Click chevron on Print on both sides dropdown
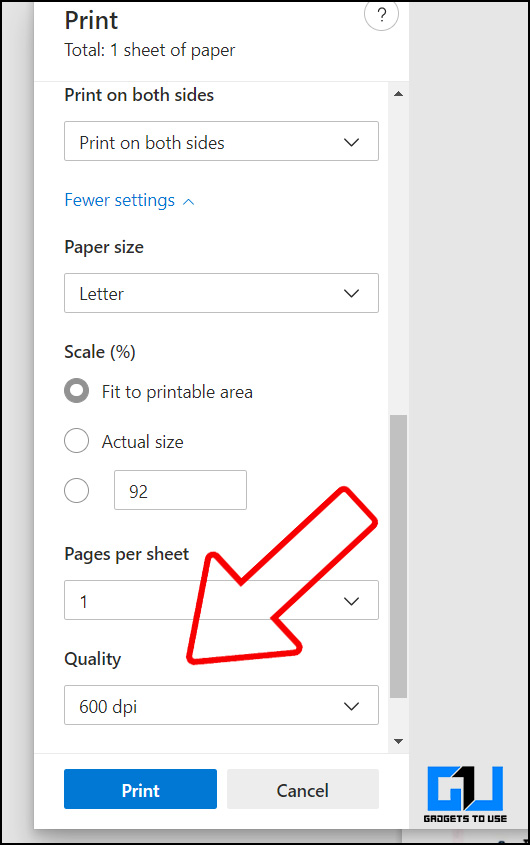This screenshot has height=845, width=530. pyautogui.click(x=352, y=142)
